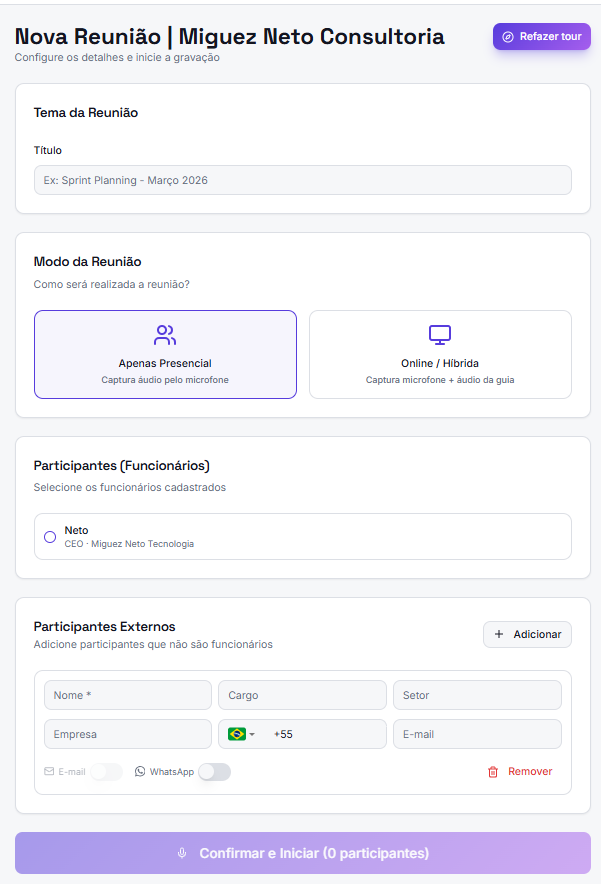Click the people icon above Apenas Presencial
This screenshot has width=601, height=884.
click(x=165, y=335)
